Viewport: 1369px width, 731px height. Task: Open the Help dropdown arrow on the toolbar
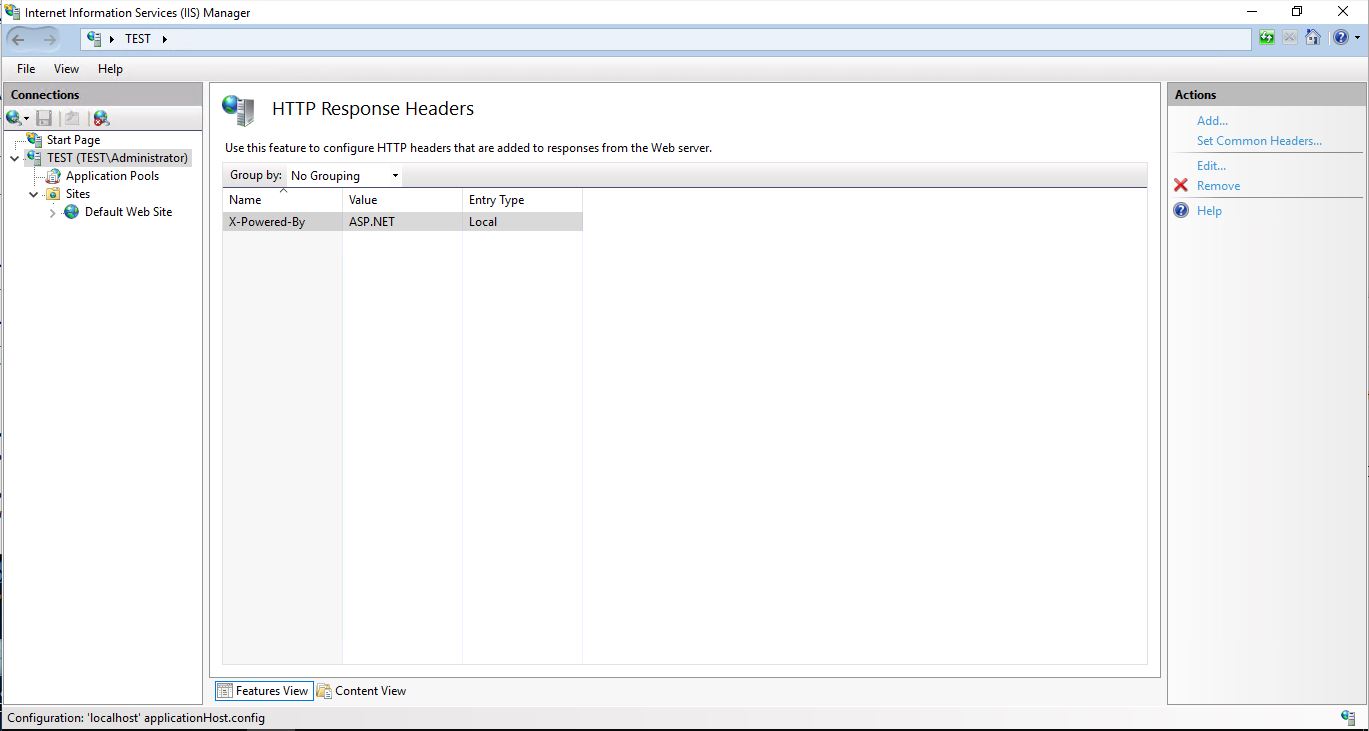[x=1356, y=38]
